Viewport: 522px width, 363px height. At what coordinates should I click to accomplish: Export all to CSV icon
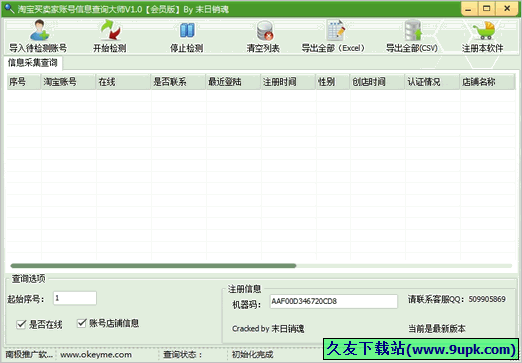pyautogui.click(x=413, y=30)
